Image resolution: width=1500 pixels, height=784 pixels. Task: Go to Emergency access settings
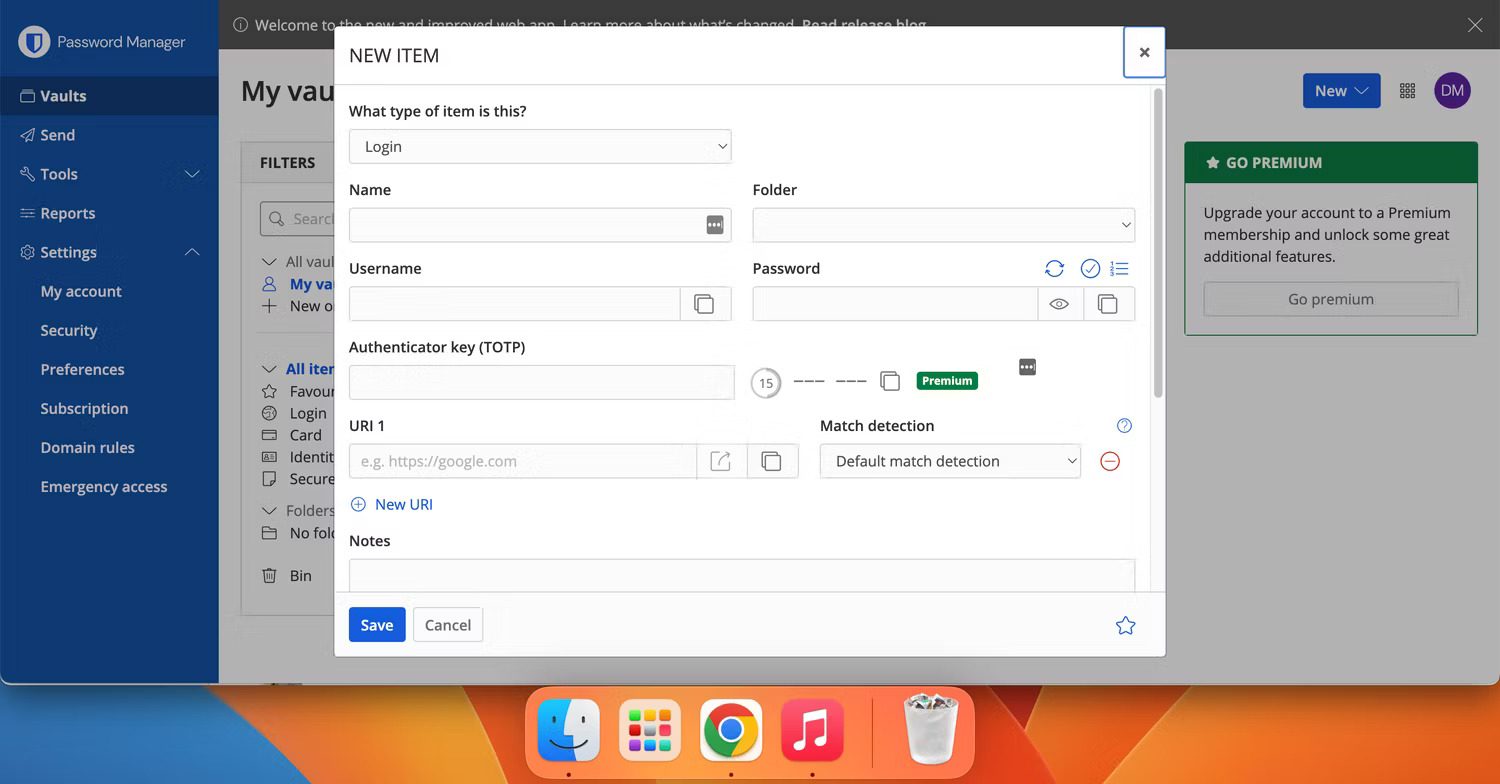click(x=104, y=486)
